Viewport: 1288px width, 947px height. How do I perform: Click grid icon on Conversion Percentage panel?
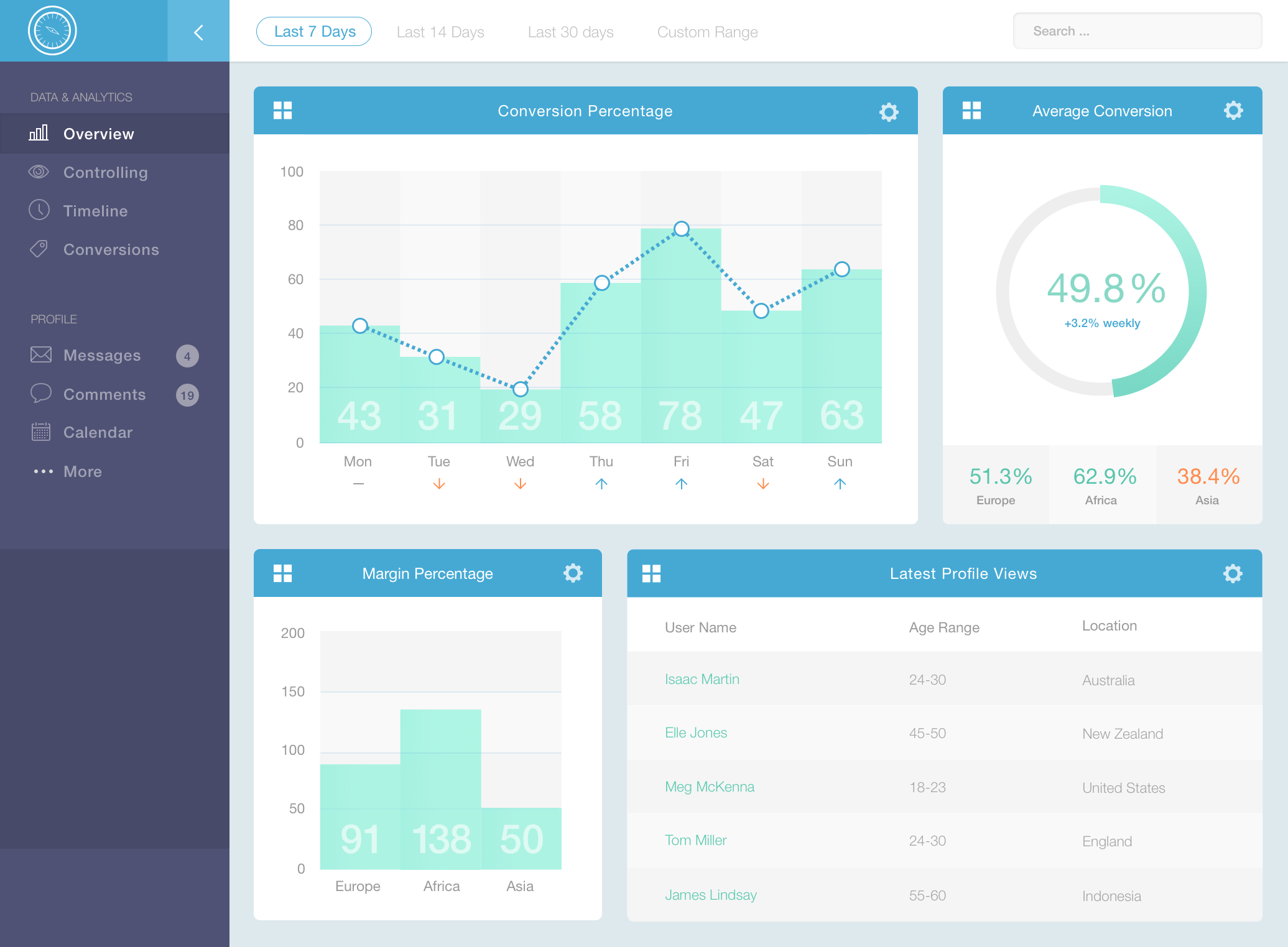click(282, 111)
